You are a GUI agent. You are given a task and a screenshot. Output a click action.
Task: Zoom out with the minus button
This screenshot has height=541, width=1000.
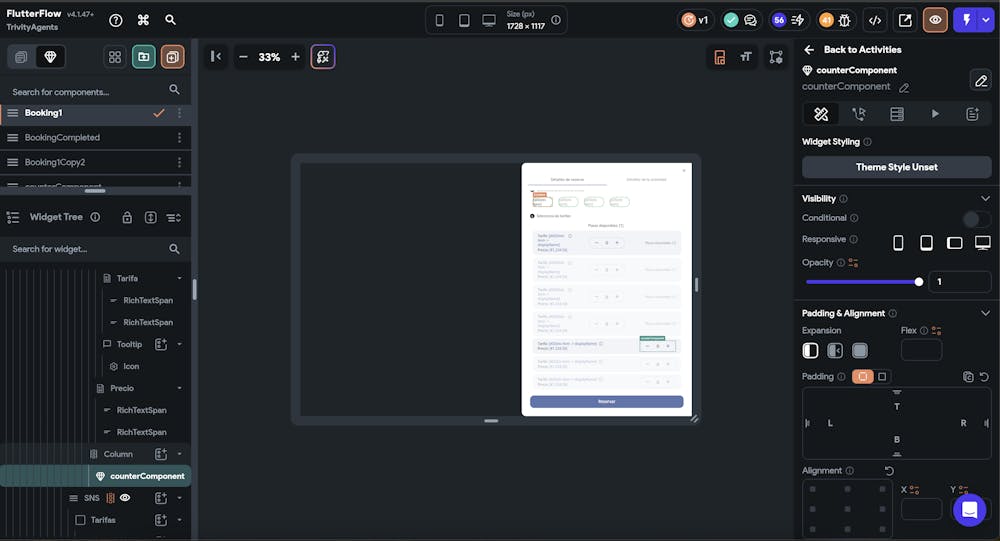click(x=243, y=57)
